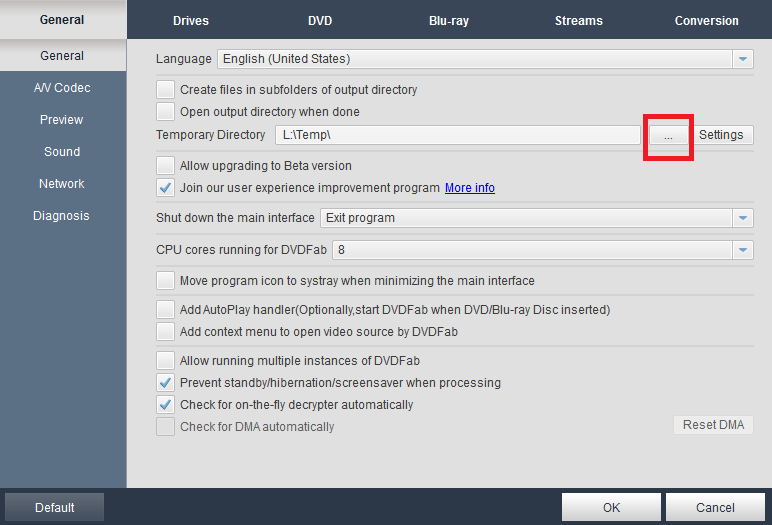The width and height of the screenshot is (772, 525).
Task: Toggle Move program icon to systray option
Action: click(166, 281)
